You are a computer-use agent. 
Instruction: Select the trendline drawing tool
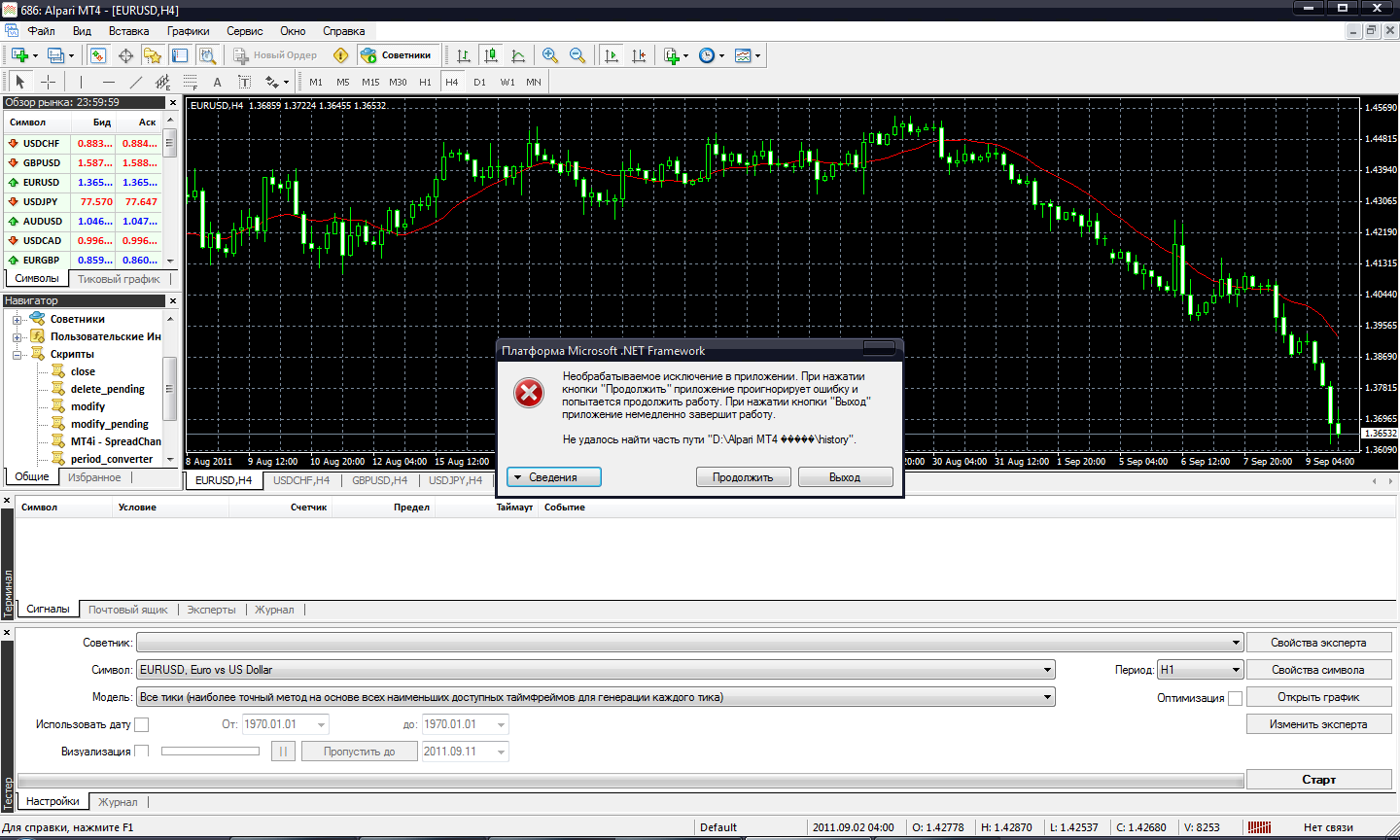pyautogui.click(x=135, y=82)
